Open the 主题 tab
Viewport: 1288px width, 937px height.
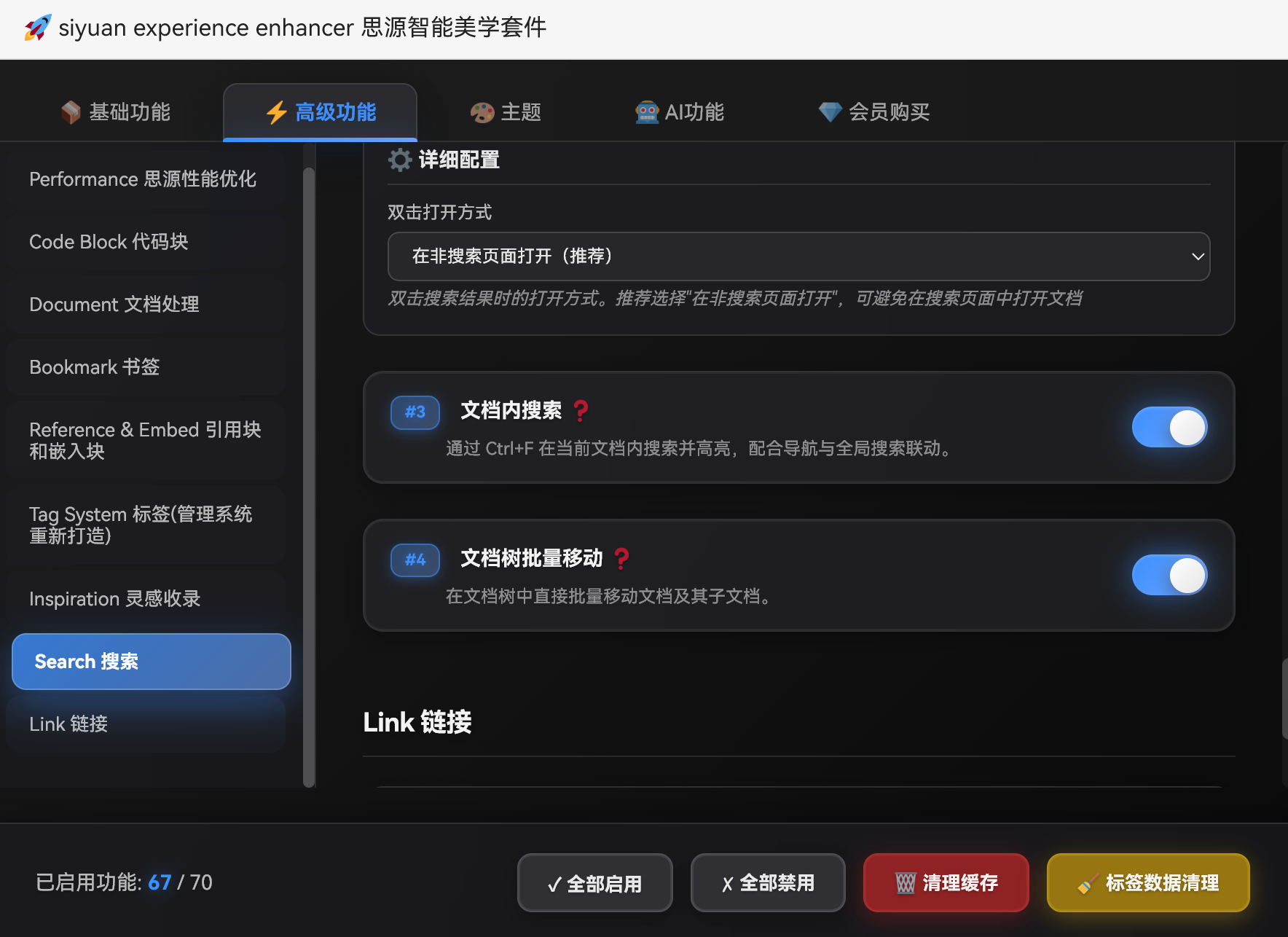[x=506, y=112]
